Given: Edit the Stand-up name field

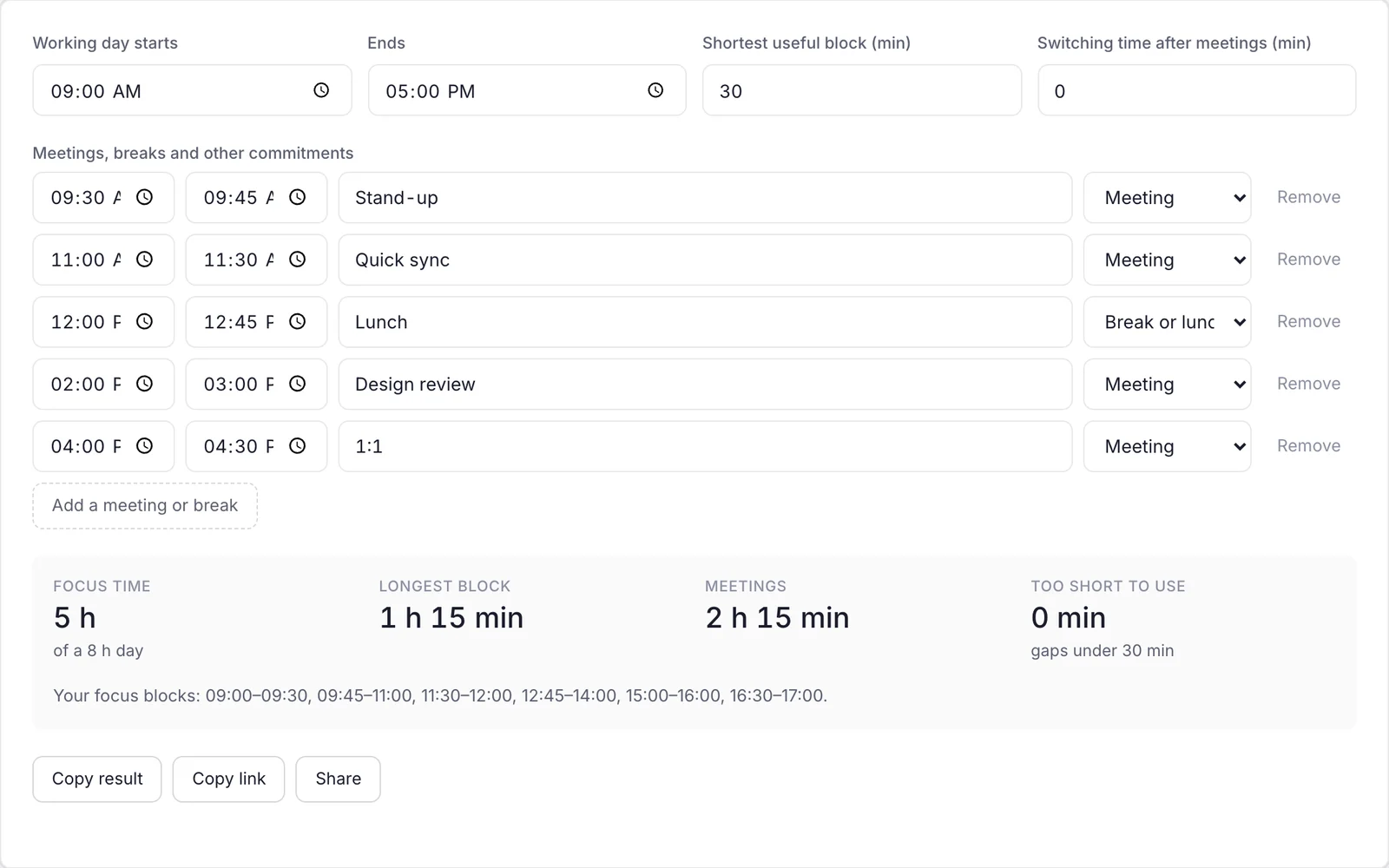Looking at the screenshot, I should pos(705,198).
